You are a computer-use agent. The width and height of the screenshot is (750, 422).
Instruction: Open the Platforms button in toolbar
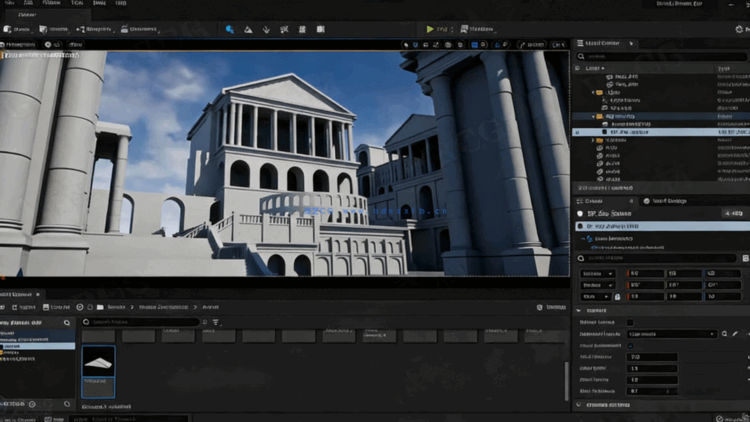[x=476, y=29]
